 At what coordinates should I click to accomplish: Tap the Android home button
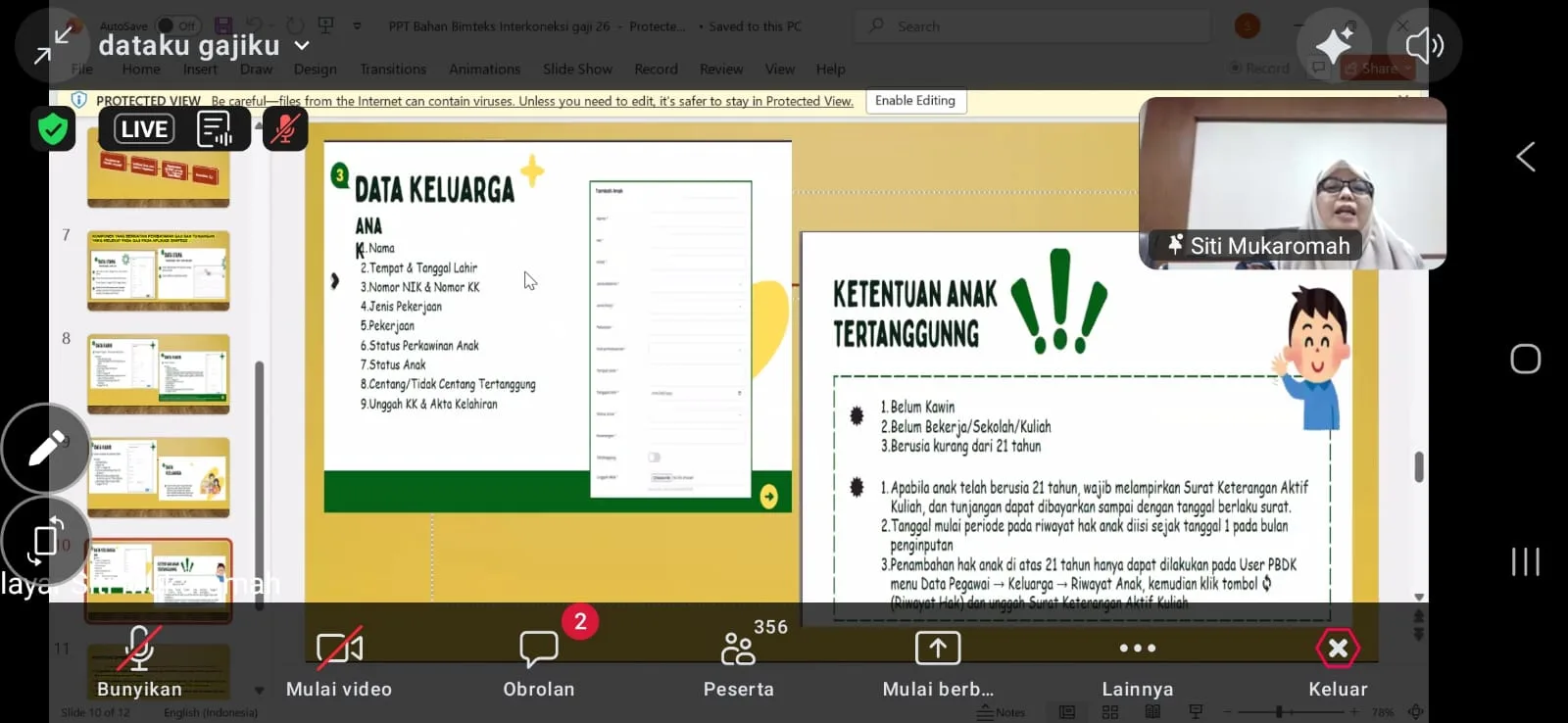1525,359
